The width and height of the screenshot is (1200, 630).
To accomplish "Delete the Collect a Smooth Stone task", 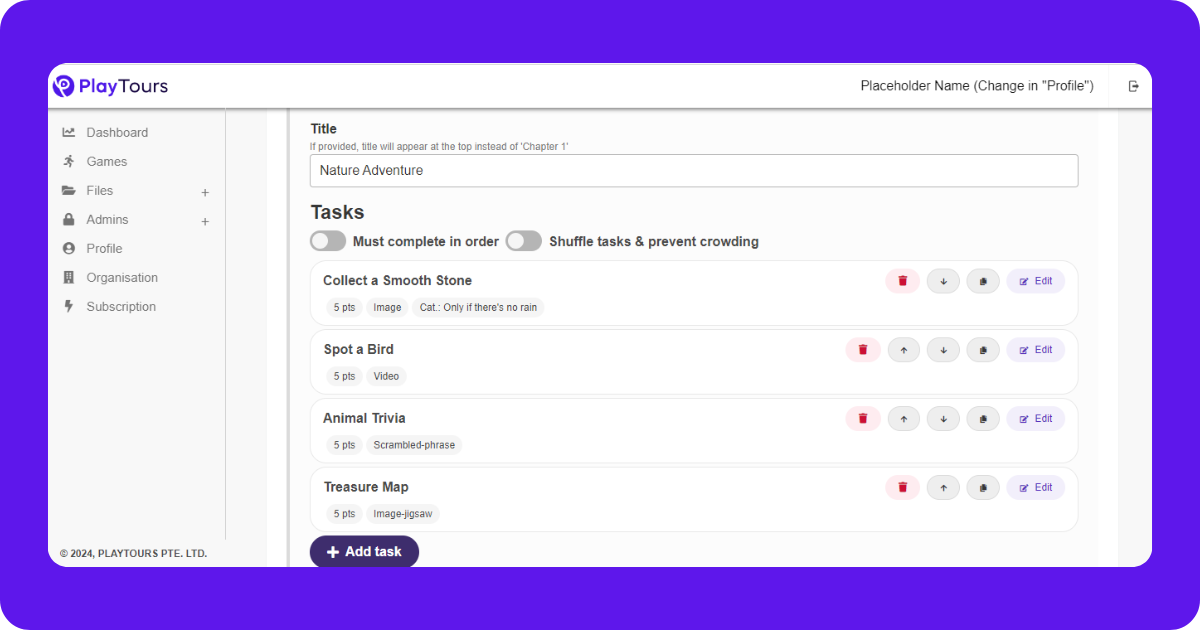I will pos(902,281).
